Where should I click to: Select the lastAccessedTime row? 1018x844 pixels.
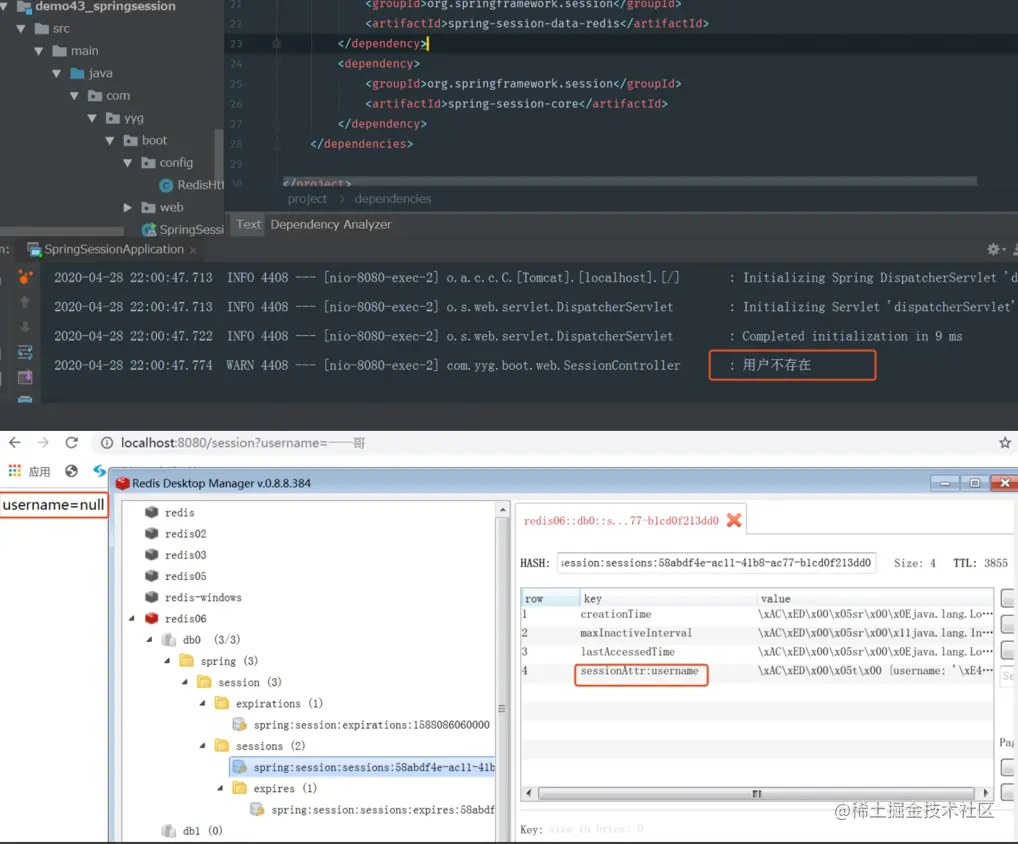pyautogui.click(x=757, y=652)
